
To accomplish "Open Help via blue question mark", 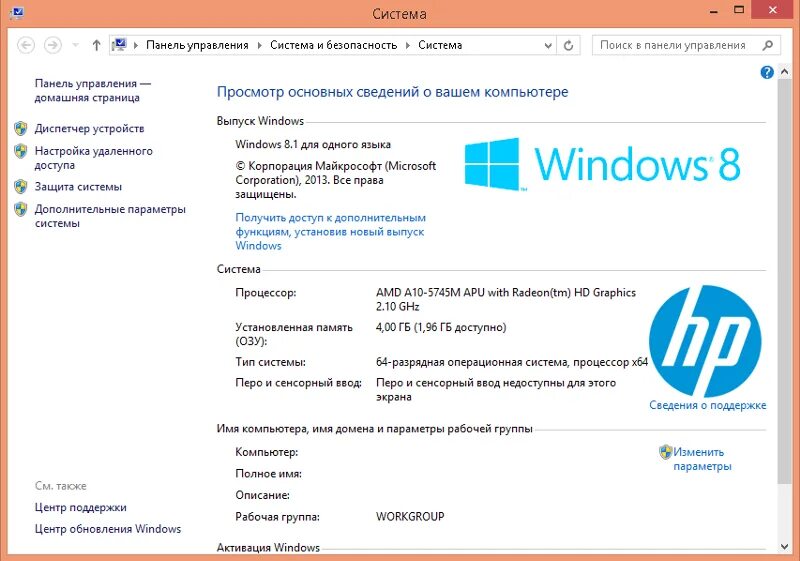I will (x=767, y=72).
